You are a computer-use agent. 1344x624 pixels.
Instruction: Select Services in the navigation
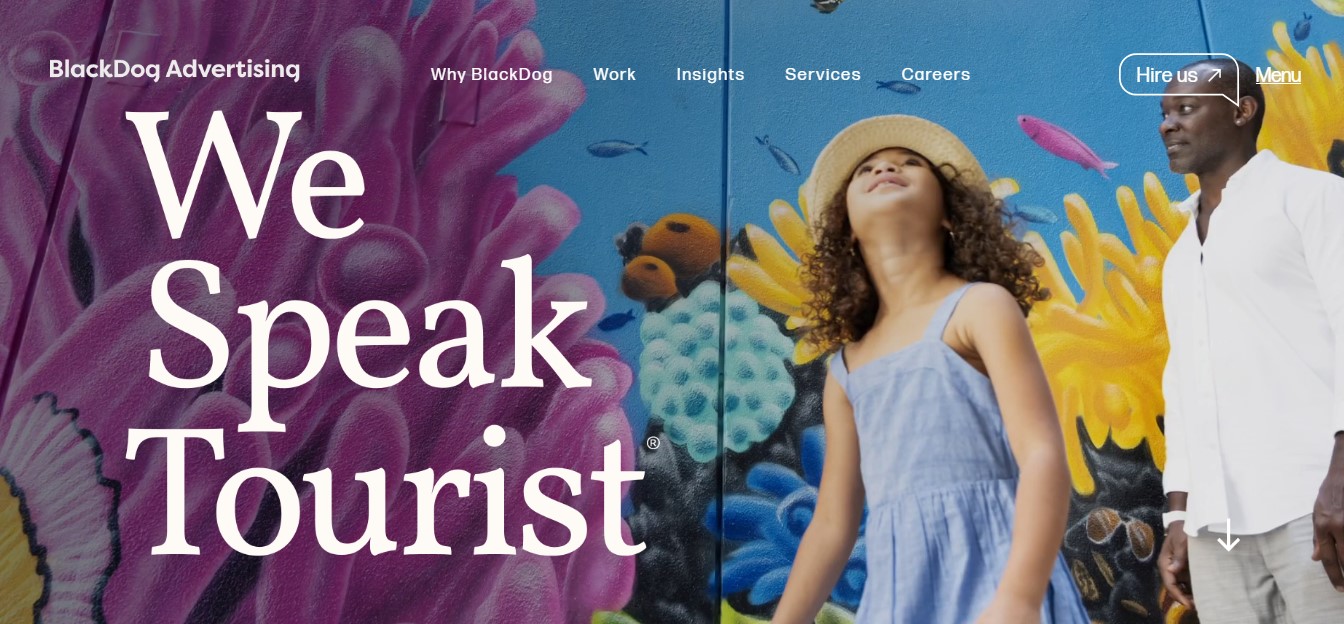coord(822,74)
